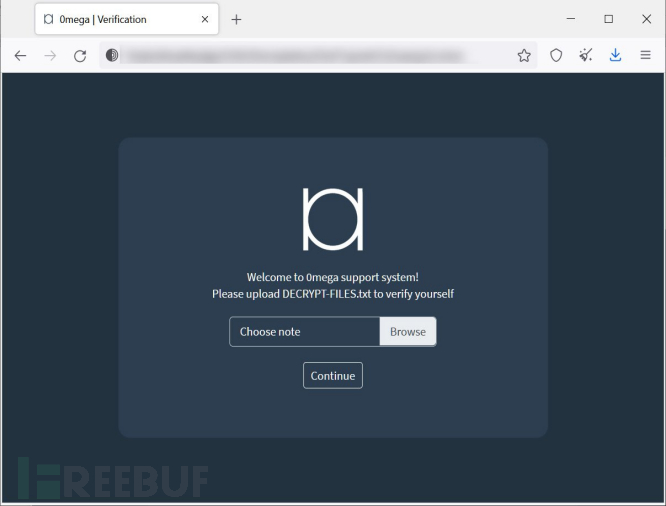Open the browser hamburger menu
This screenshot has width=666, height=506.
point(646,55)
